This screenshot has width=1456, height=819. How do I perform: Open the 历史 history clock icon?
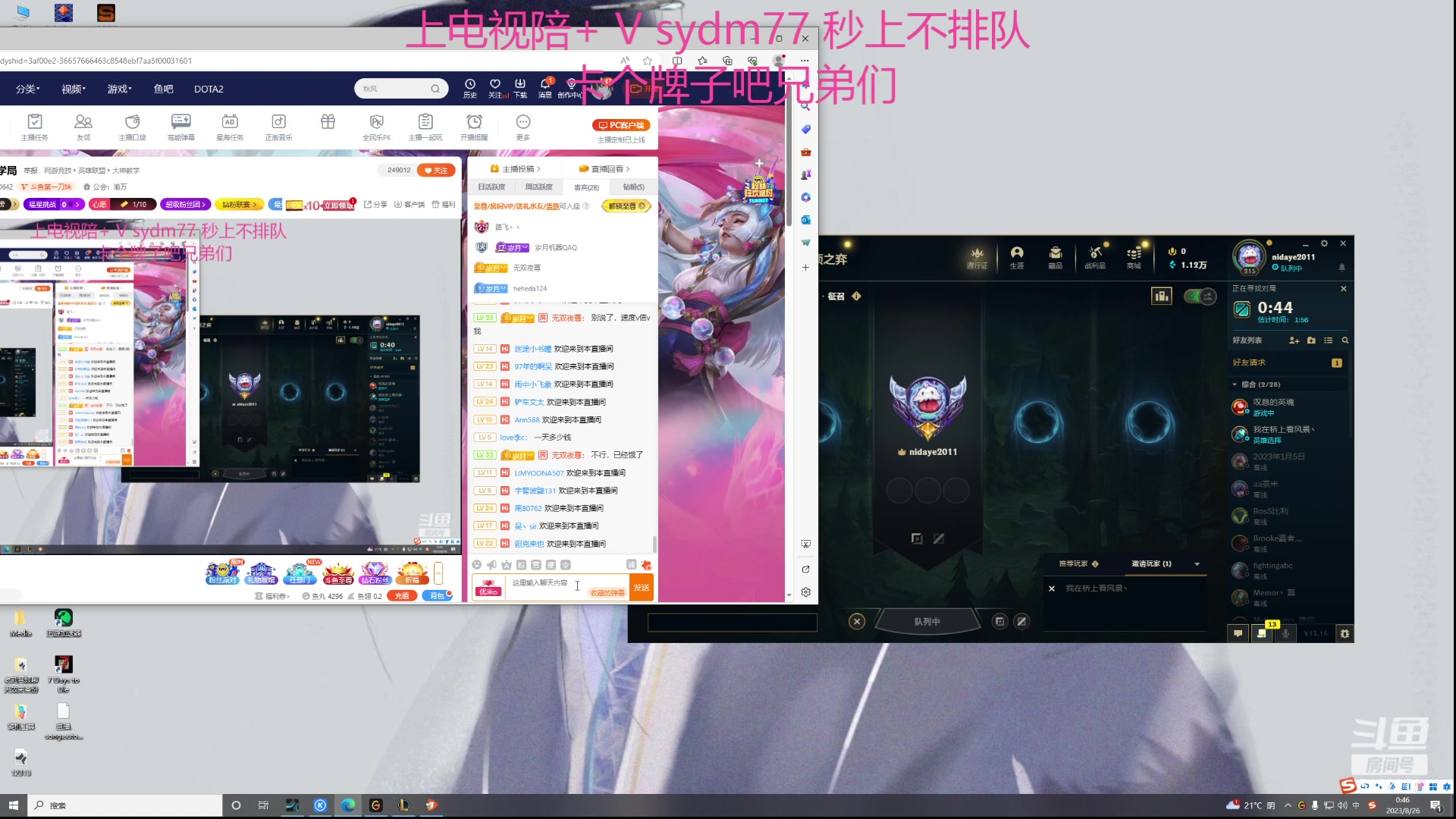pos(469,87)
